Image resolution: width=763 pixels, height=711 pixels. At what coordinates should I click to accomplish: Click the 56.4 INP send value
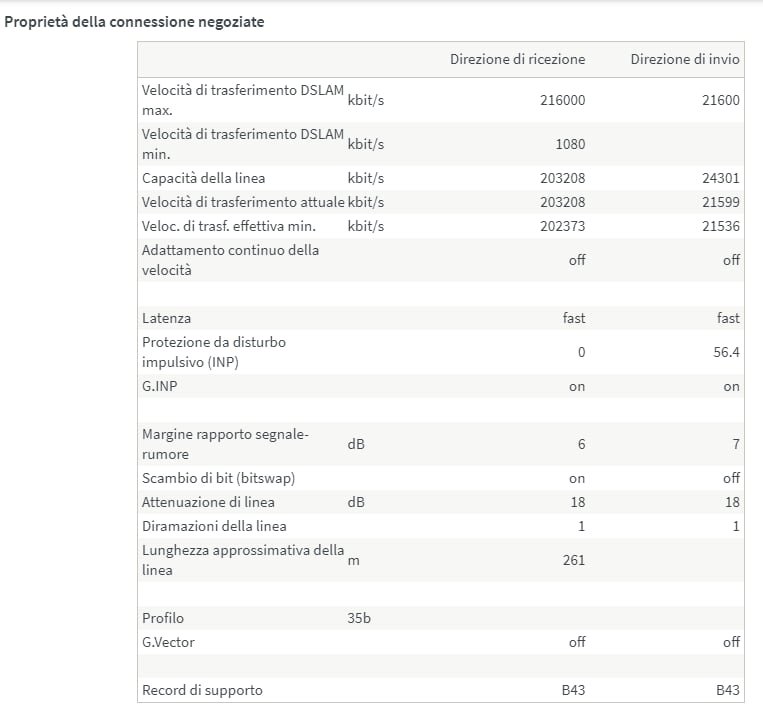pyautogui.click(x=724, y=352)
